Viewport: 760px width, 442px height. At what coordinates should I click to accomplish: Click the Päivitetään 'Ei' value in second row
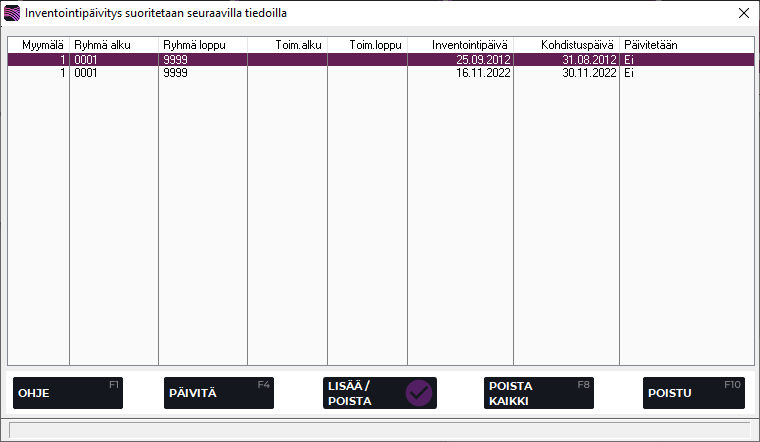[x=630, y=73]
